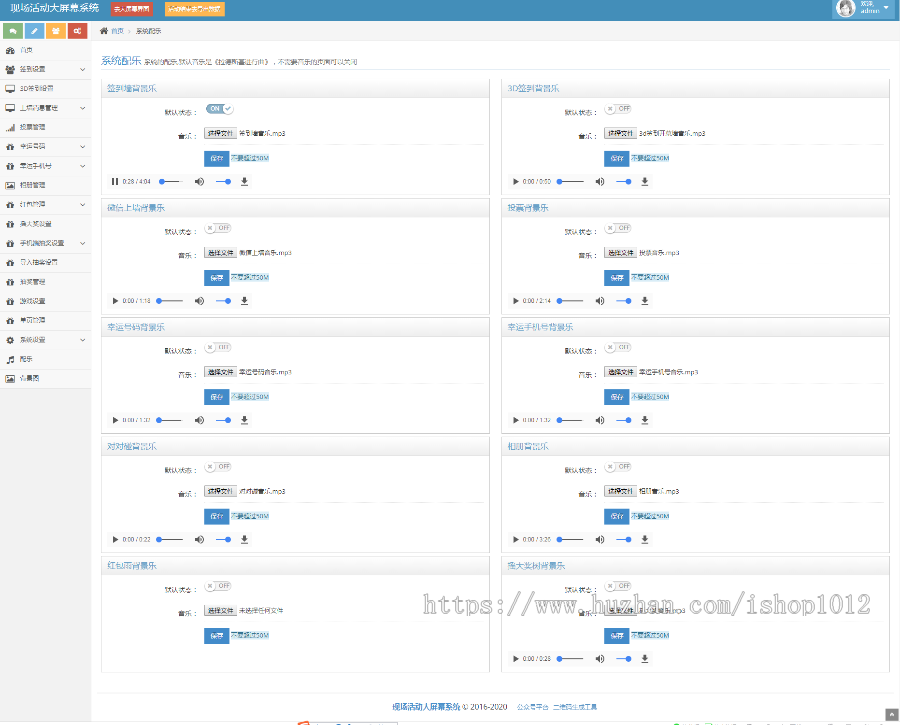
Task: Adjust the 投票背景乐 volume slider
Action: coord(624,301)
